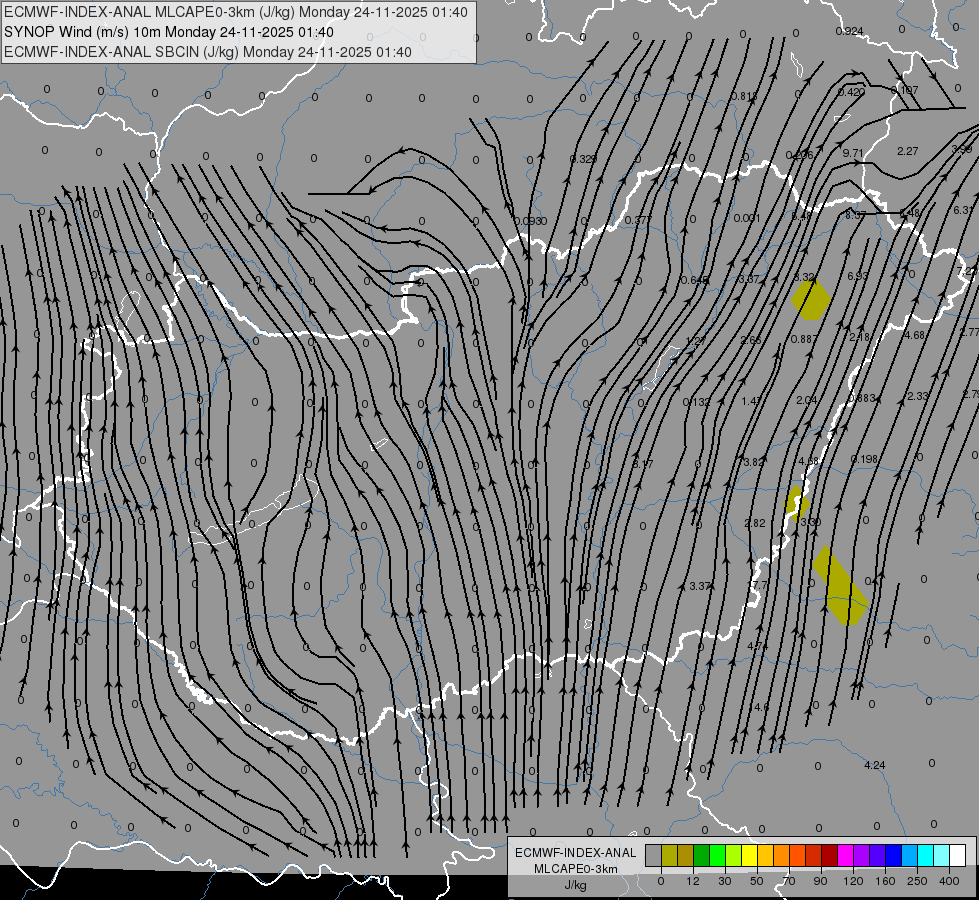Click the hexagonal olive CAPE patch near 6.93

pyautogui.click(x=810, y=300)
